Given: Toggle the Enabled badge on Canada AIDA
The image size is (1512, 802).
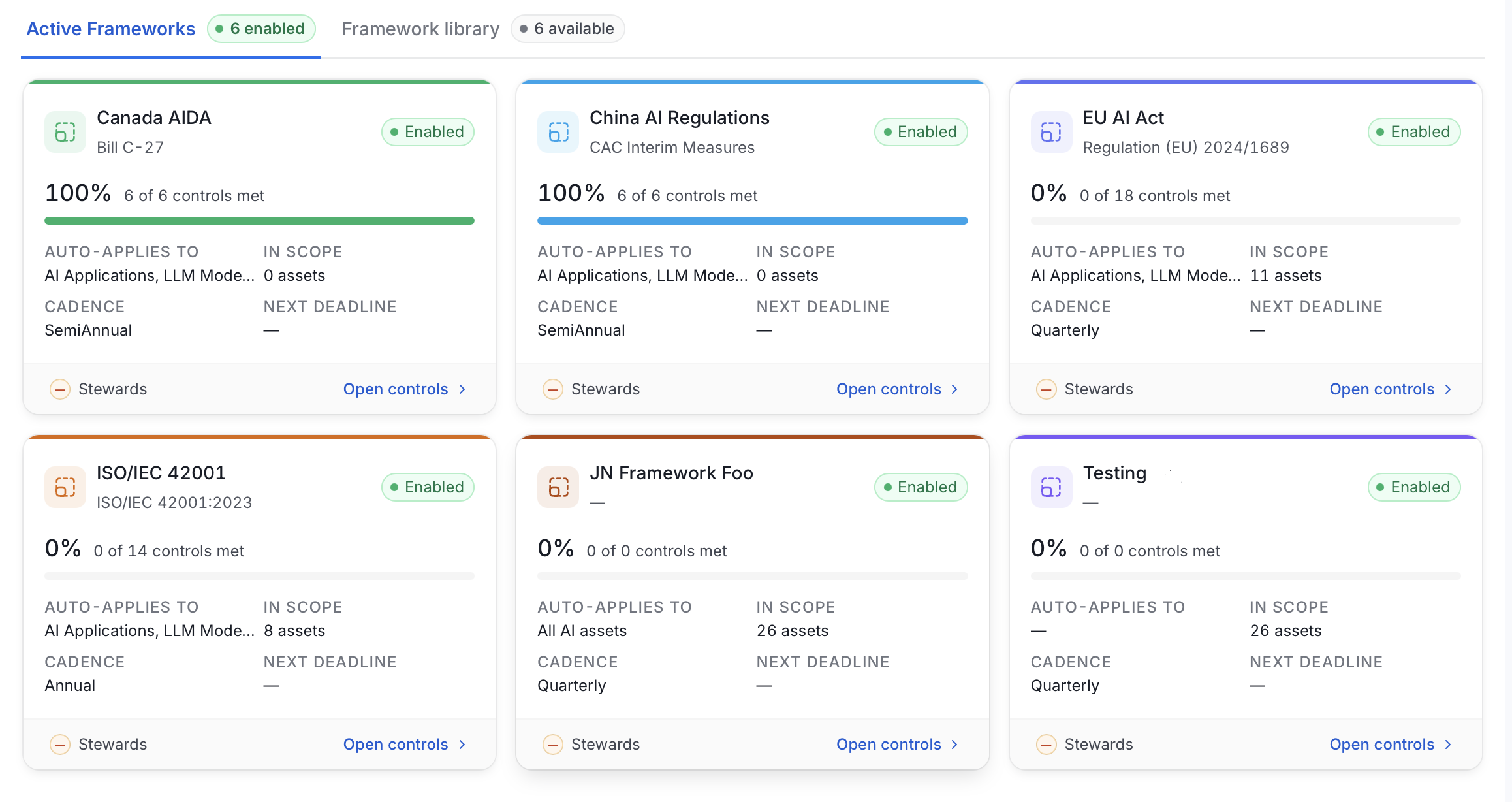Looking at the screenshot, I should coord(428,132).
